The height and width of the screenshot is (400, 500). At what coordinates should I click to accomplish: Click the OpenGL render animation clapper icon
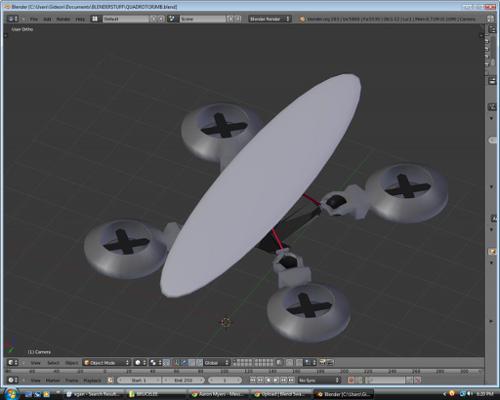[x=330, y=363]
